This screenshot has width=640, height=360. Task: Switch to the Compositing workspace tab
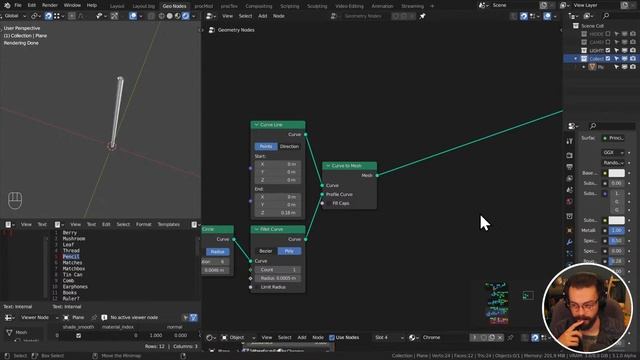click(x=259, y=6)
